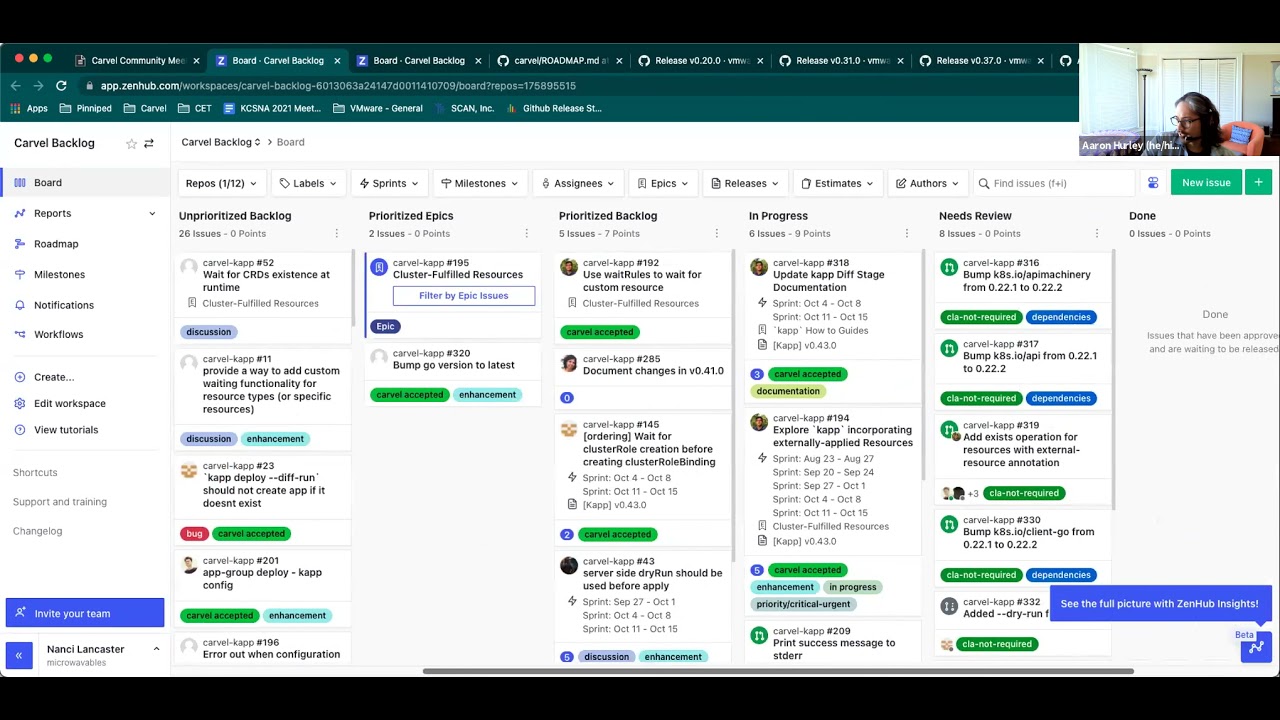Open Prioritized Backlog column options menu
This screenshot has height=720, width=1280.
pos(716,234)
